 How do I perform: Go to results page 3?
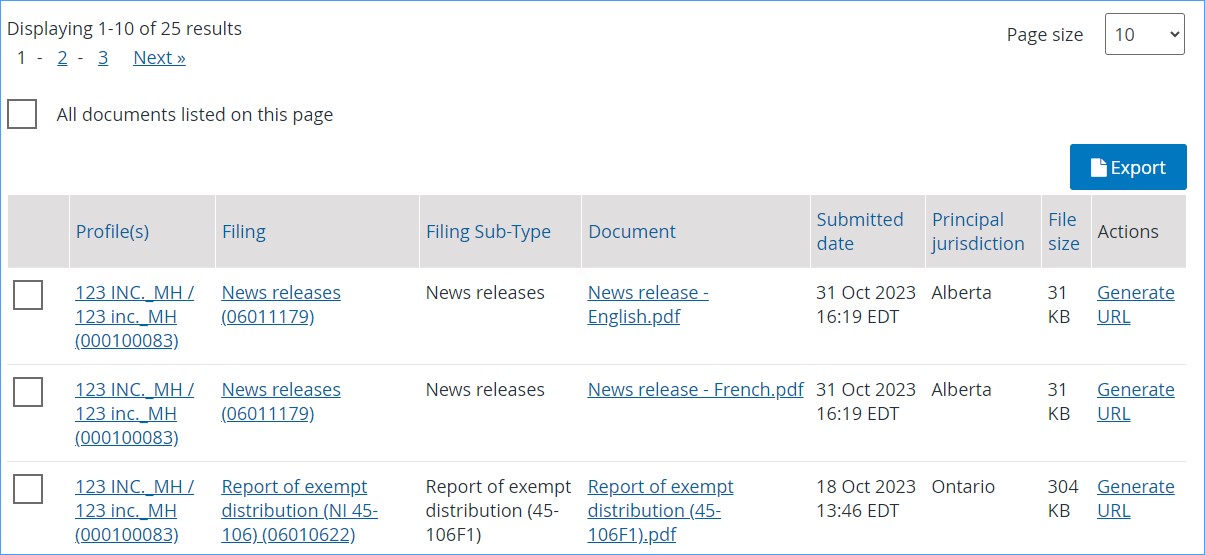click(x=103, y=57)
